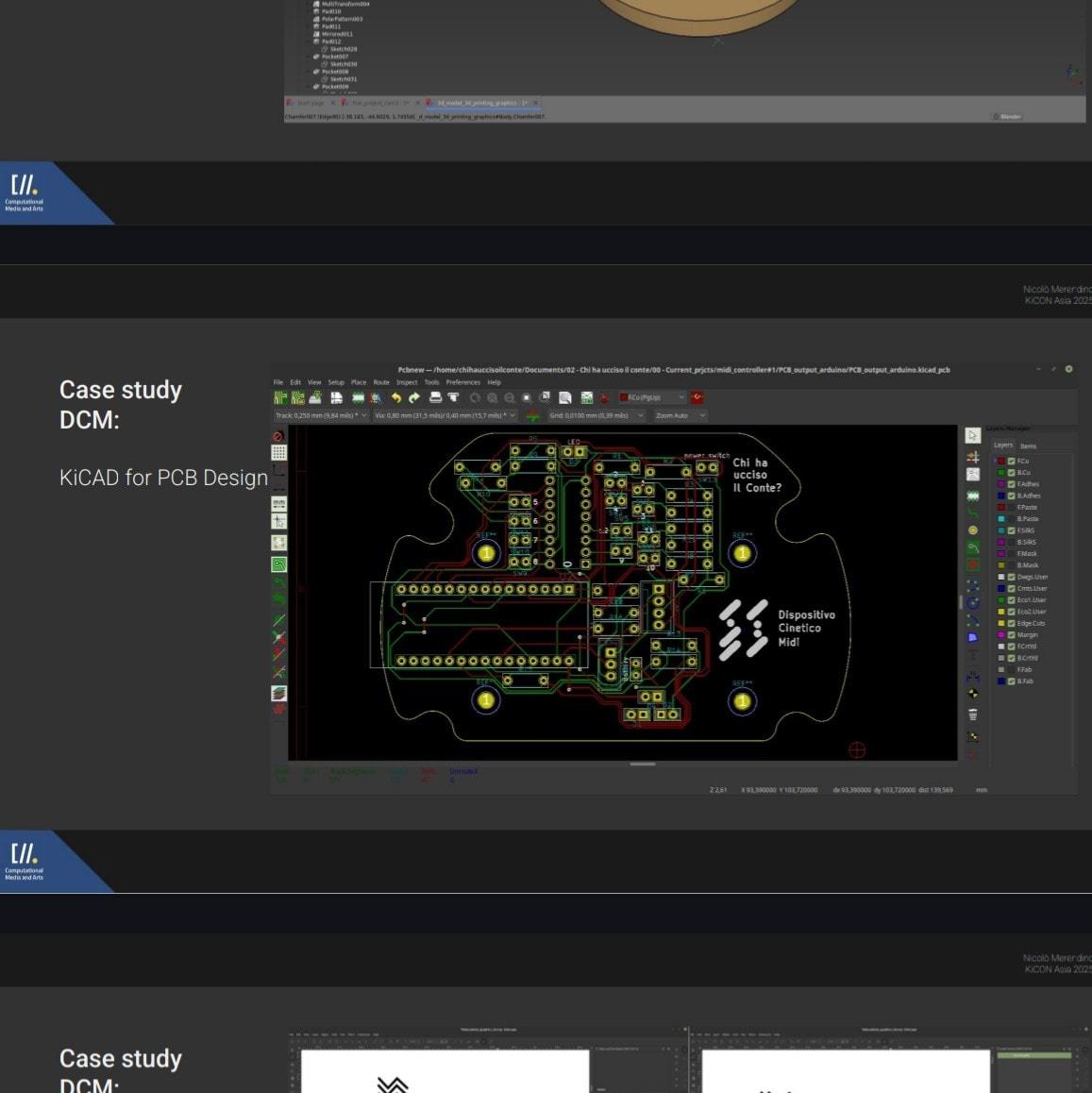
Task: Open the Preferences menu
Action: tap(462, 382)
